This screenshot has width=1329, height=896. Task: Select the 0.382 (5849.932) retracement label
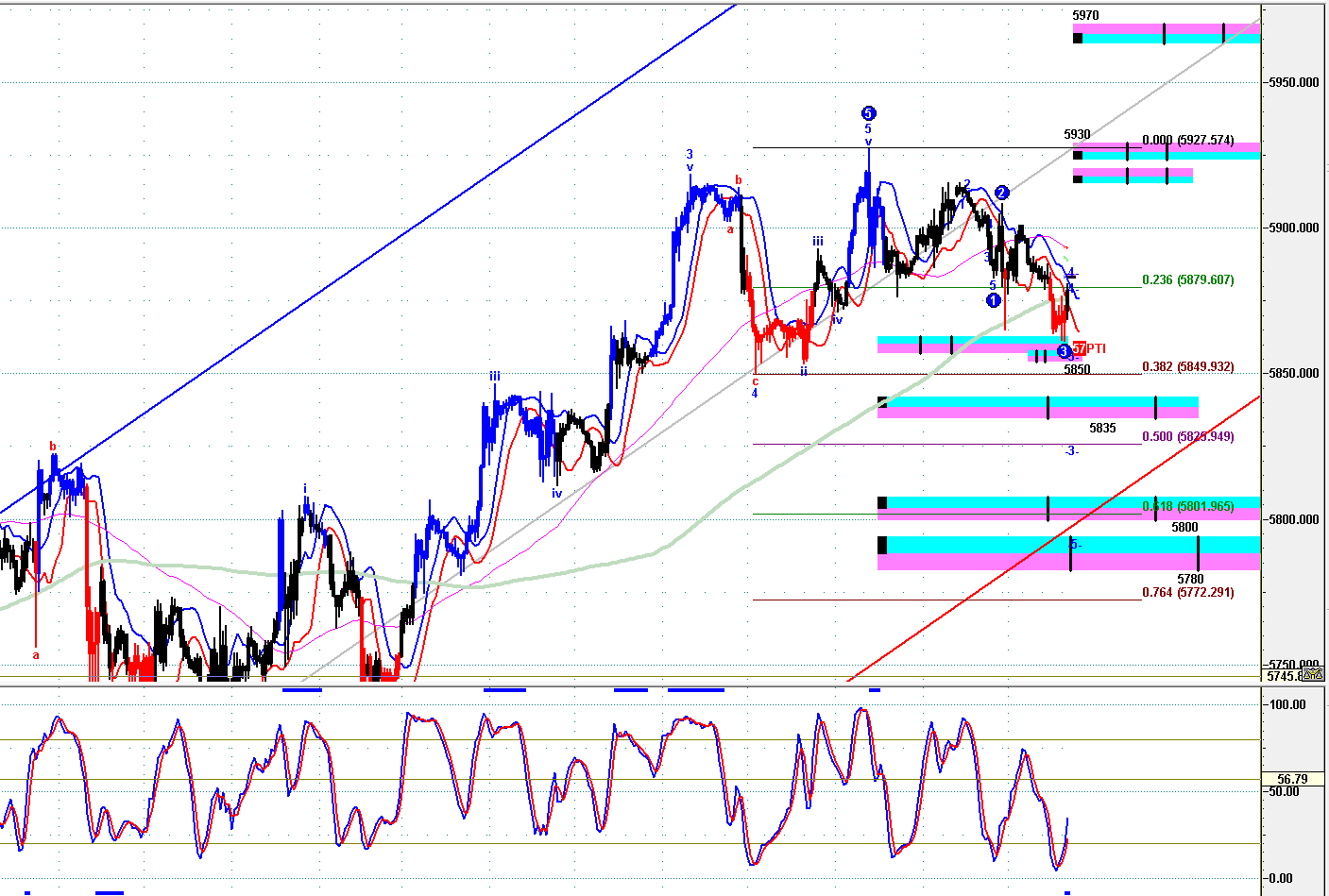[1187, 366]
